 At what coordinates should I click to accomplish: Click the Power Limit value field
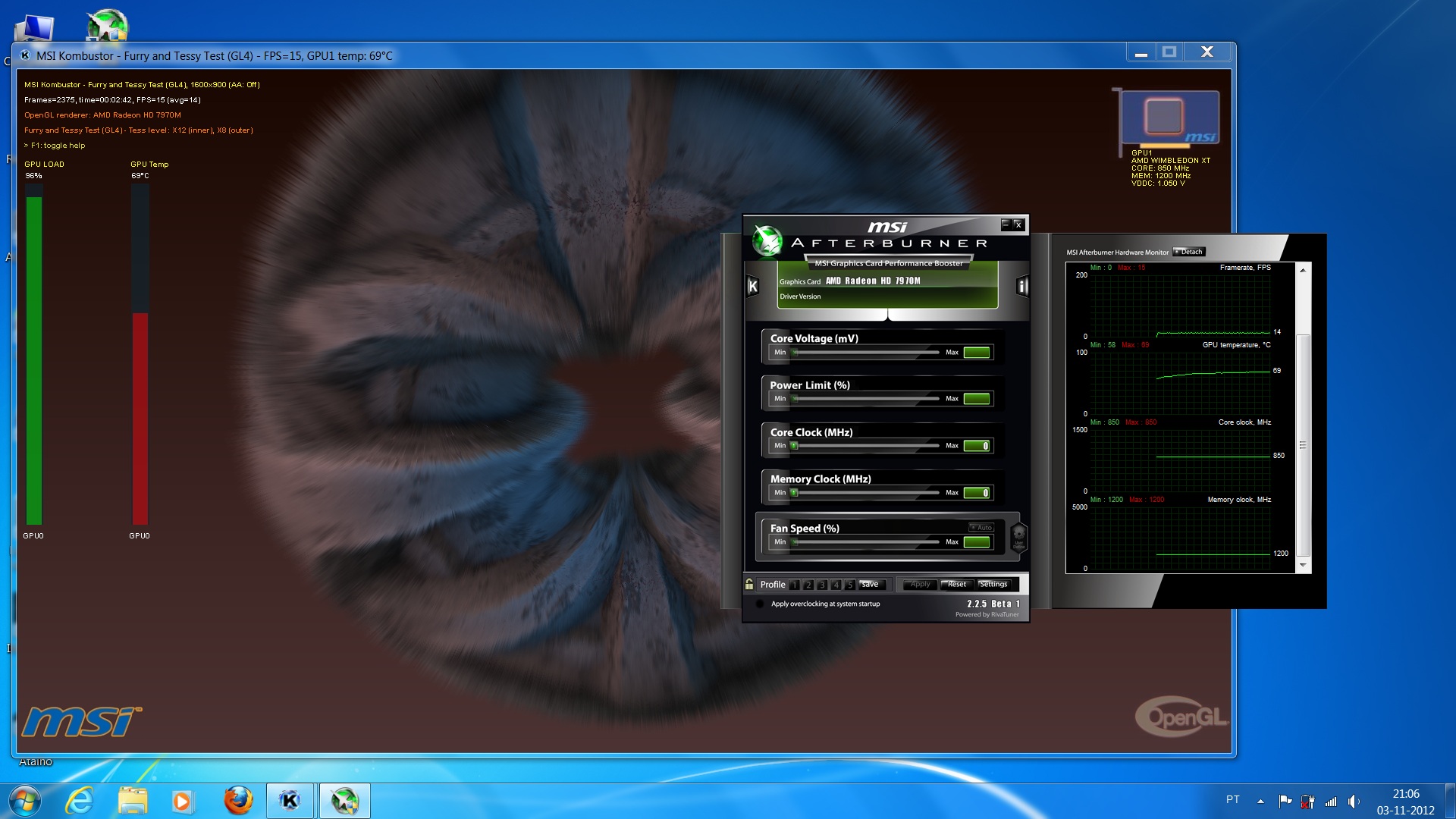click(977, 399)
